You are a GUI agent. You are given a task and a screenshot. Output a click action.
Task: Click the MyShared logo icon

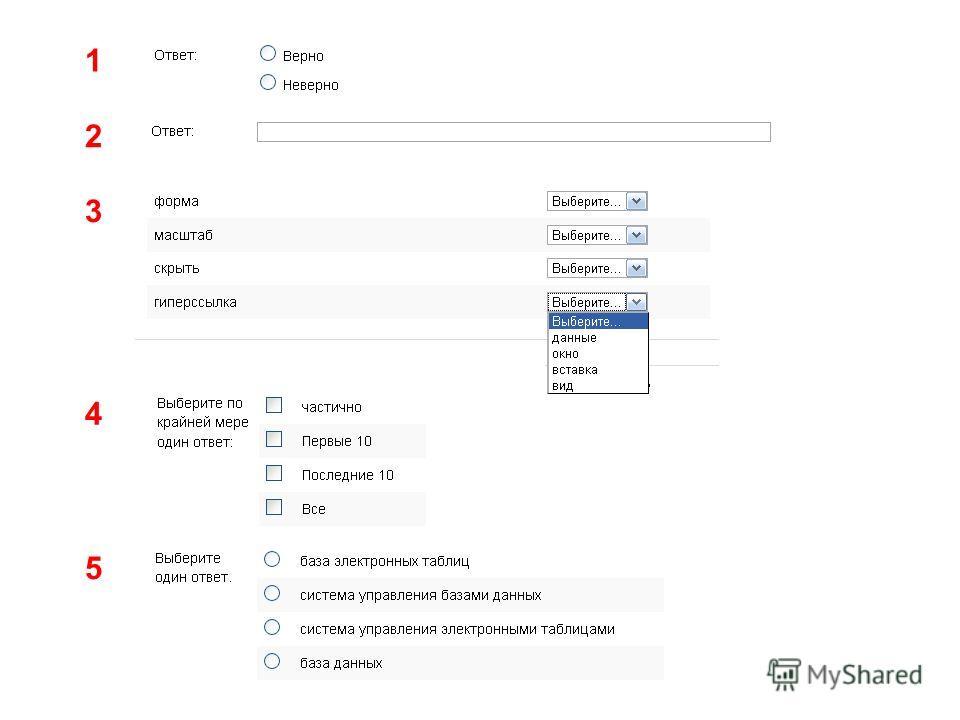(784, 674)
